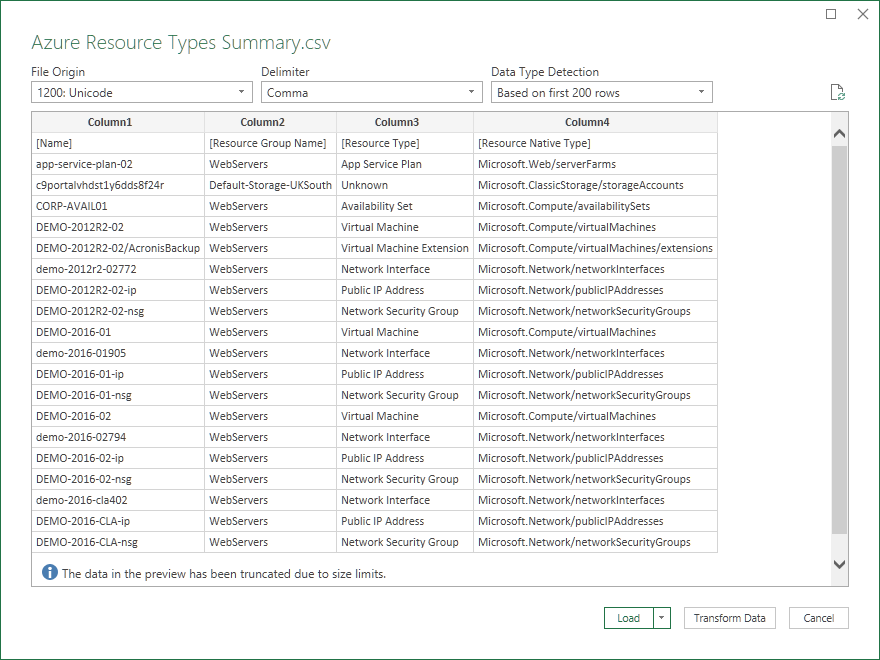
Task: Select the Column3 header
Action: coord(405,122)
